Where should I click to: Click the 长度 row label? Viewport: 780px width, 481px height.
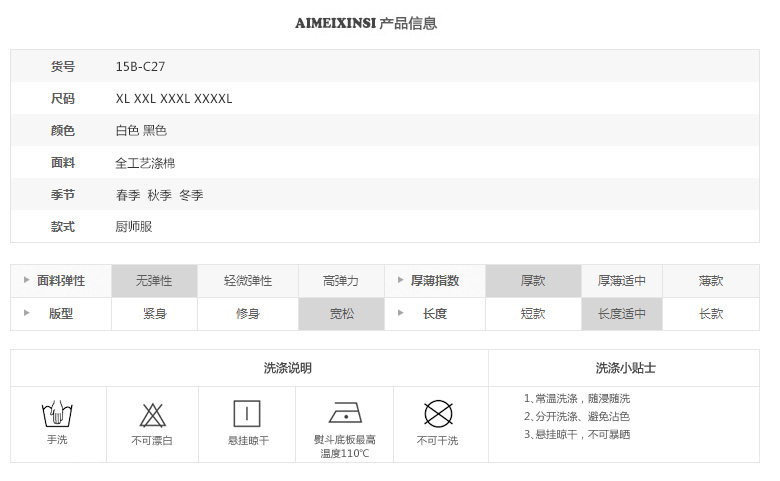(x=435, y=313)
